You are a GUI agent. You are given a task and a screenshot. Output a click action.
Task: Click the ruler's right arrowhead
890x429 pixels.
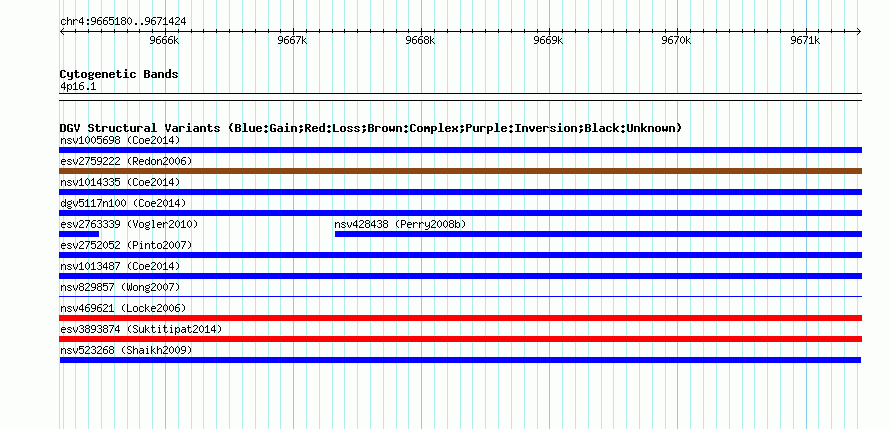[x=859, y=31]
